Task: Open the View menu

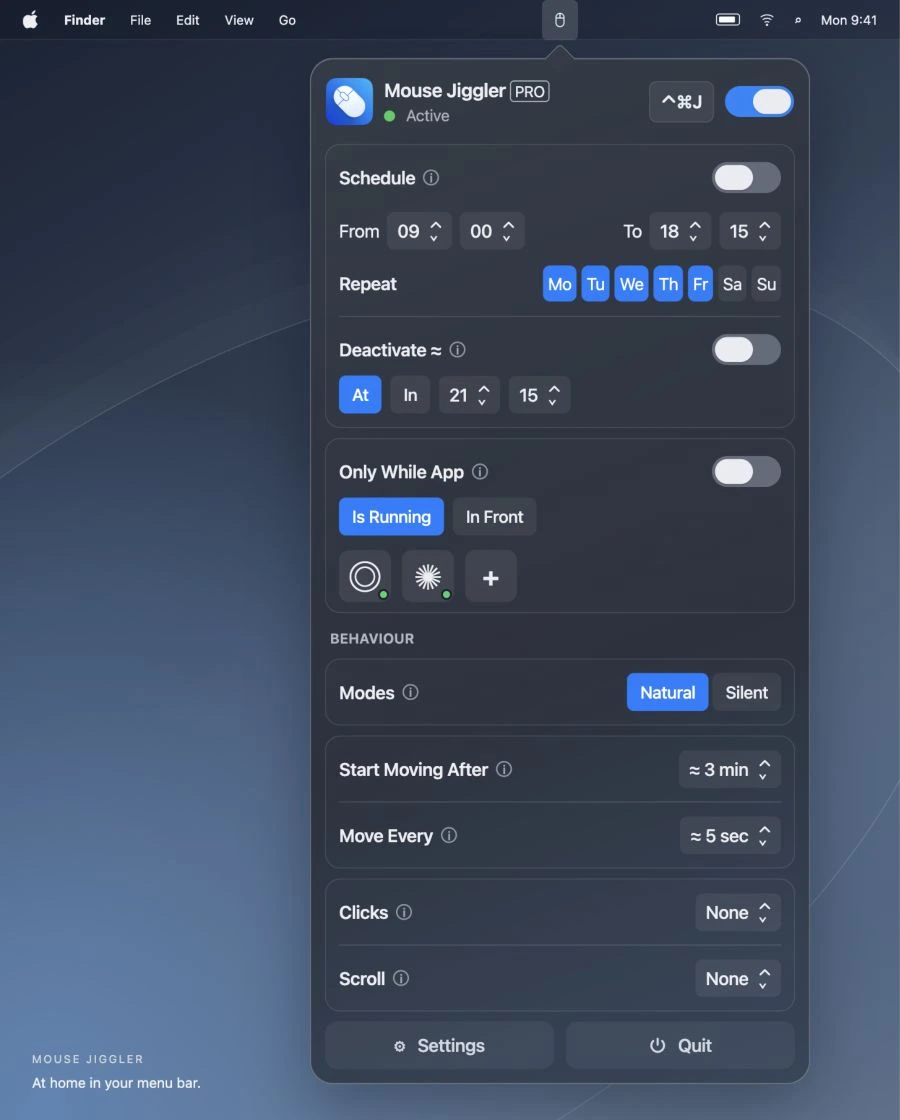Action: coord(239,20)
